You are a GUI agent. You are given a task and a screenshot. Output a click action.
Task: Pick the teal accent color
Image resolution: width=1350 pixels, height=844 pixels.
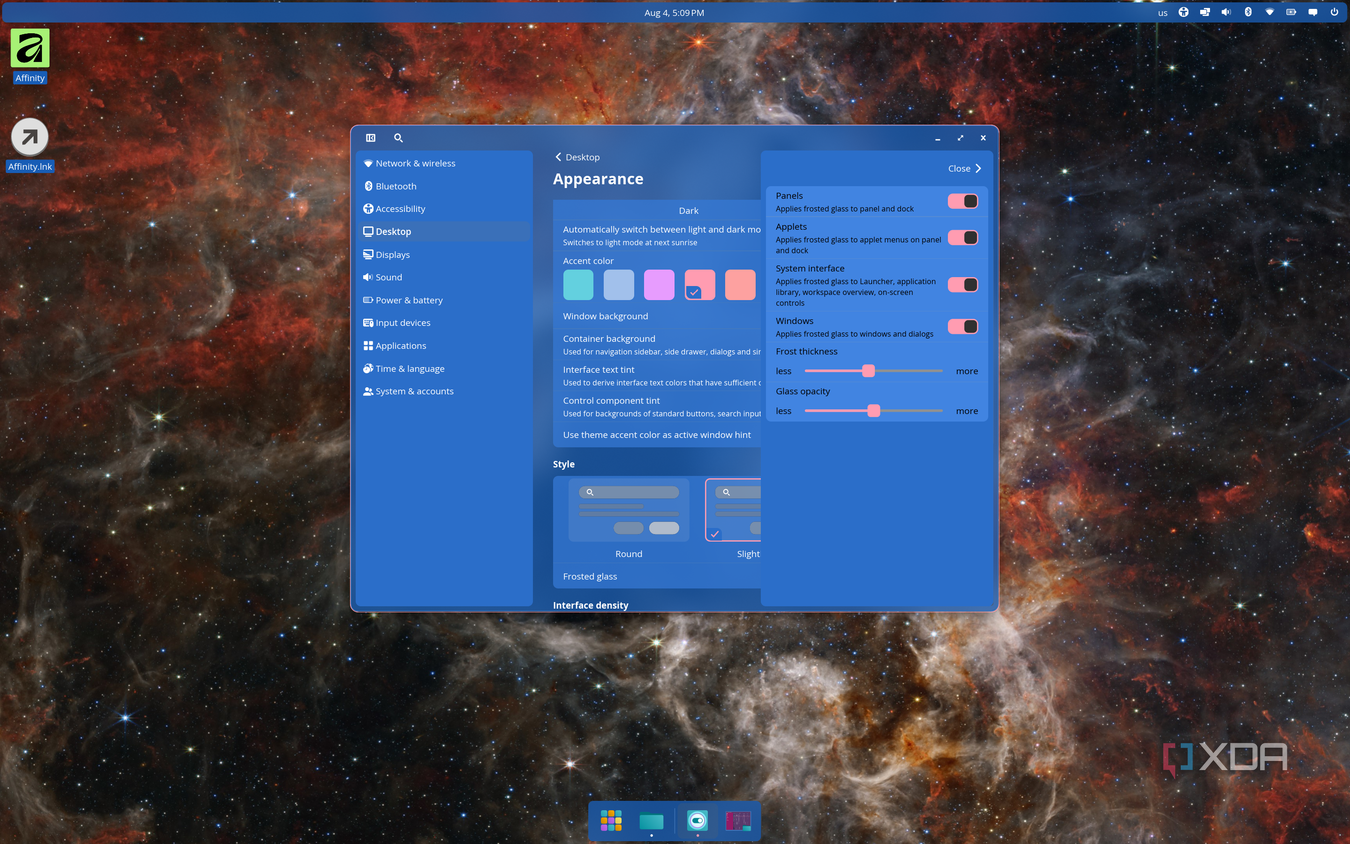pos(578,285)
